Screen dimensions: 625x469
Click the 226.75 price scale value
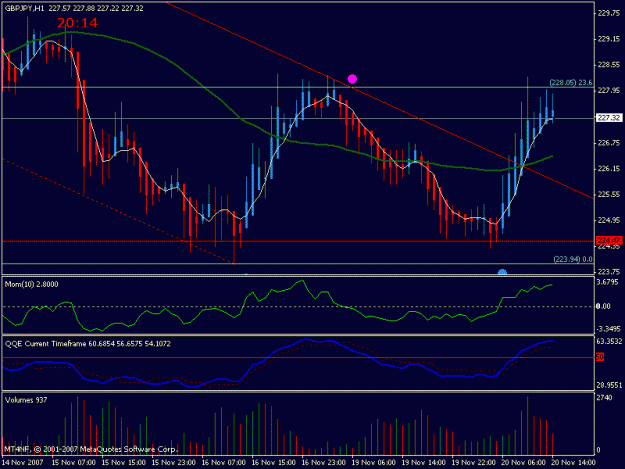pyautogui.click(x=608, y=143)
